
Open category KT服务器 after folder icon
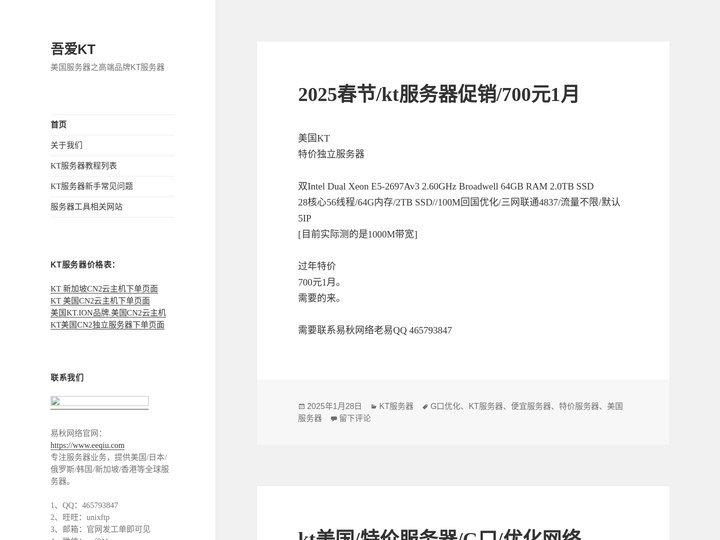click(x=396, y=406)
